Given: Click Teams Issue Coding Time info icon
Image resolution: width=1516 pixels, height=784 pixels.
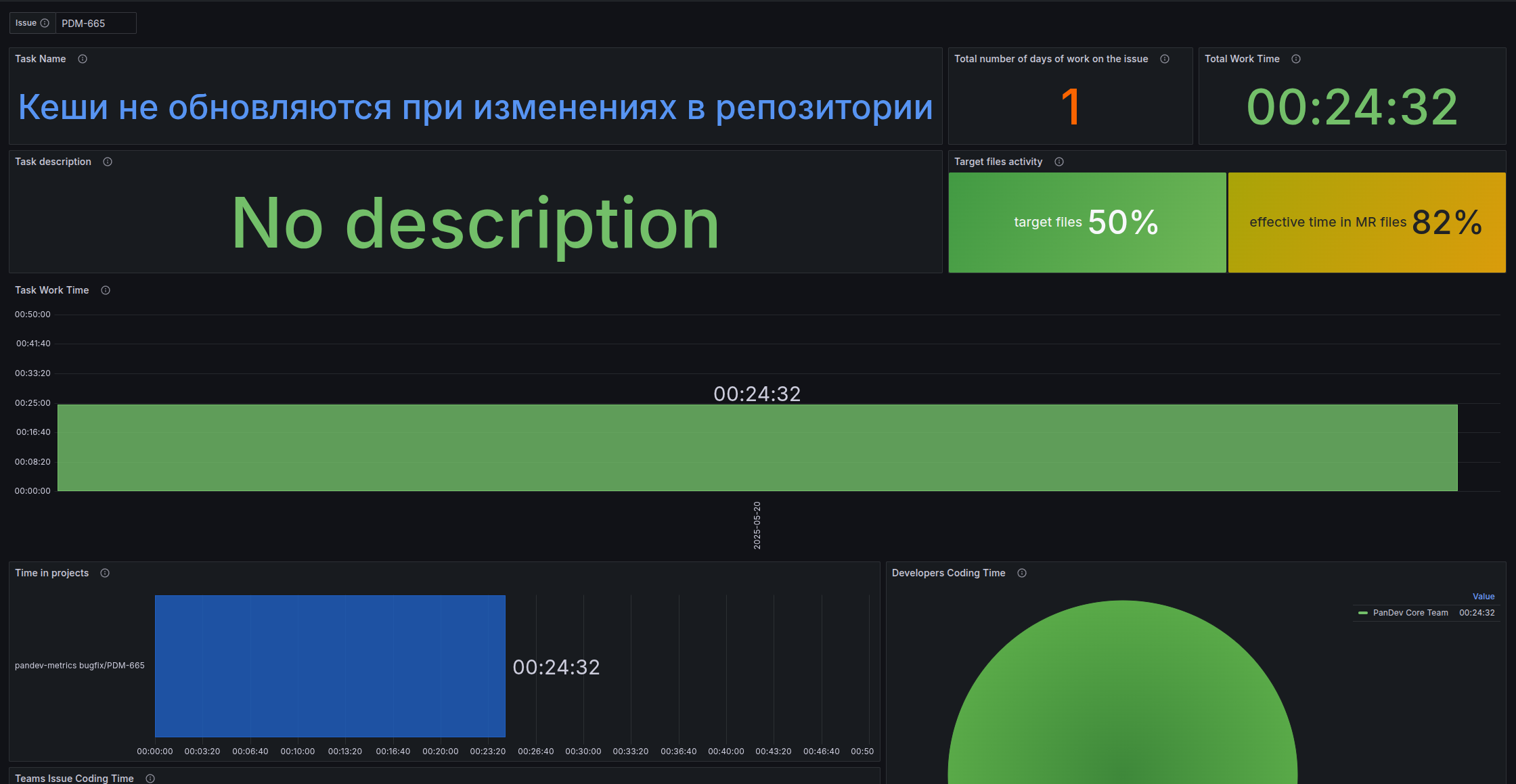Looking at the screenshot, I should [150, 779].
